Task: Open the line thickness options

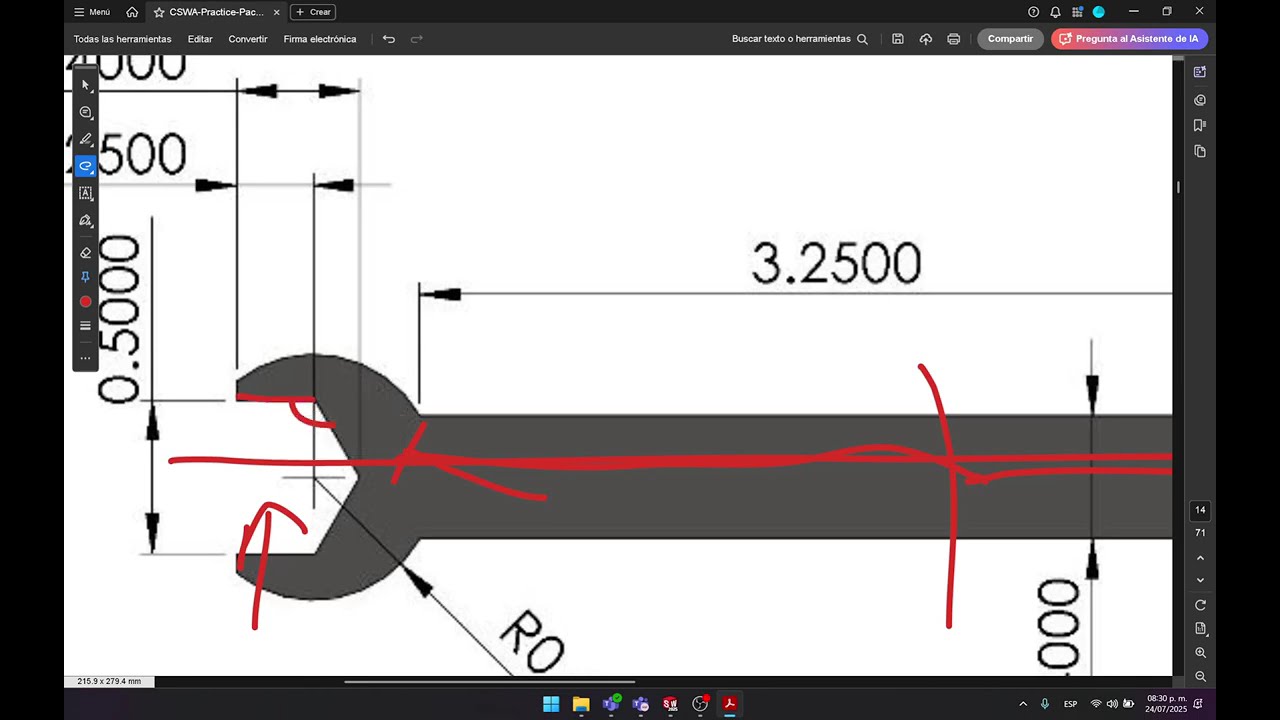Action: point(85,326)
